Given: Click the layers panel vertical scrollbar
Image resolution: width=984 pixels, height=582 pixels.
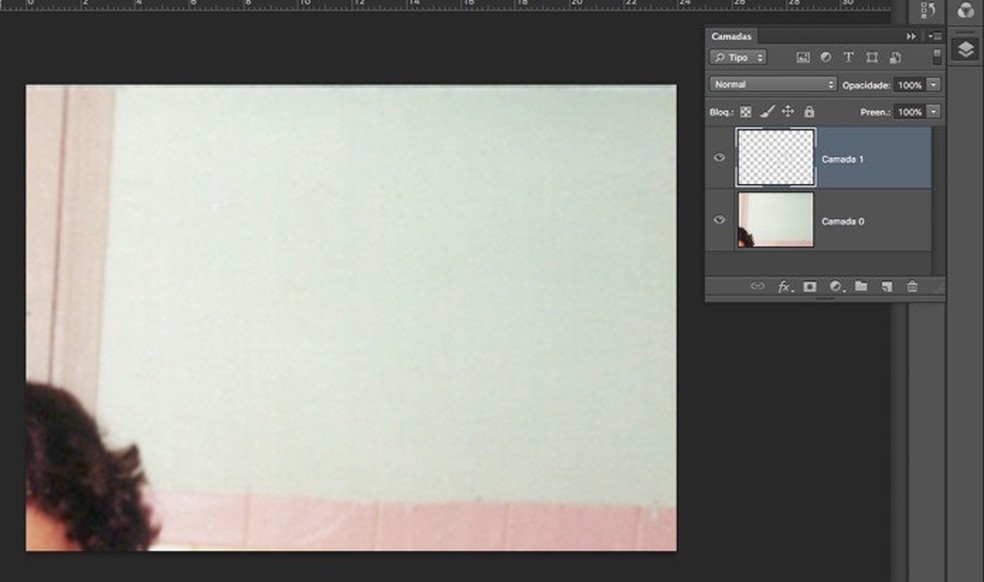Looking at the screenshot, I should pyautogui.click(x=938, y=200).
